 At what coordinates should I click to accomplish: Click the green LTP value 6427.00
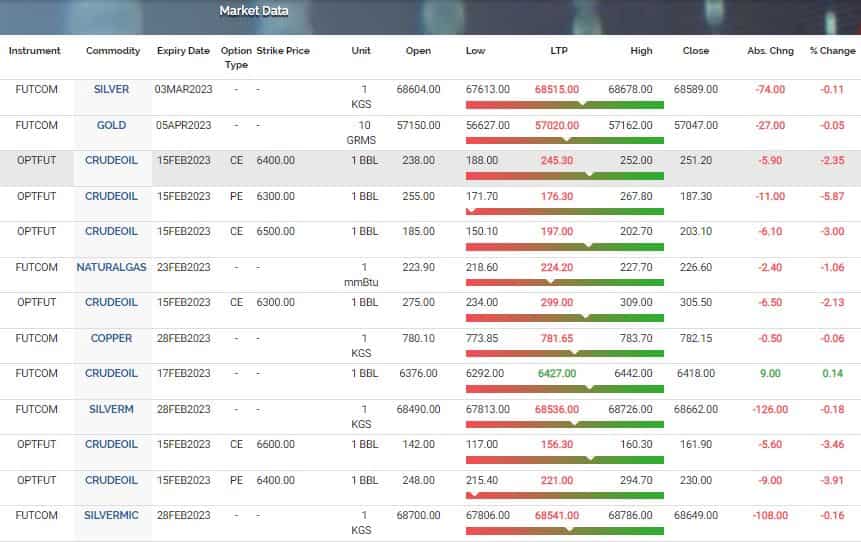pos(557,373)
